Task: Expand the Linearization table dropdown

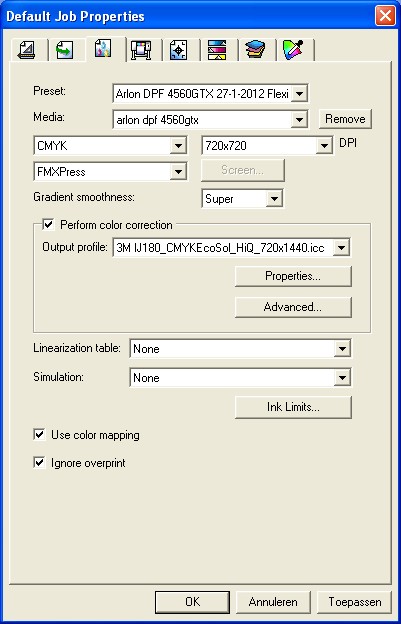Action: 342,349
